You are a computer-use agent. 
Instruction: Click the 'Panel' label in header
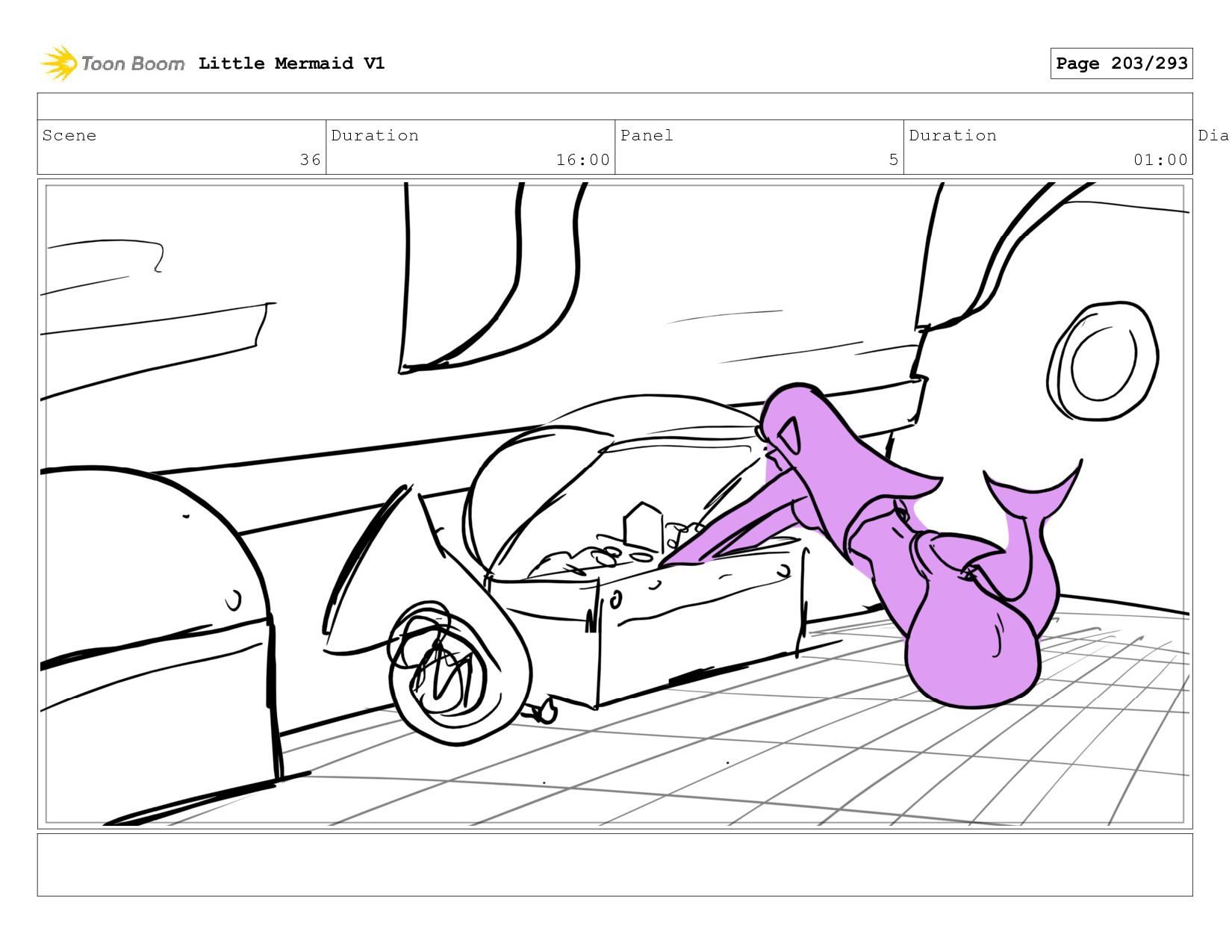[x=647, y=135]
